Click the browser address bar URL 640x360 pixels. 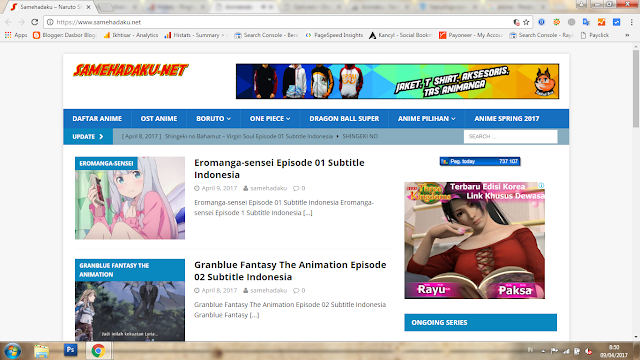coord(99,22)
